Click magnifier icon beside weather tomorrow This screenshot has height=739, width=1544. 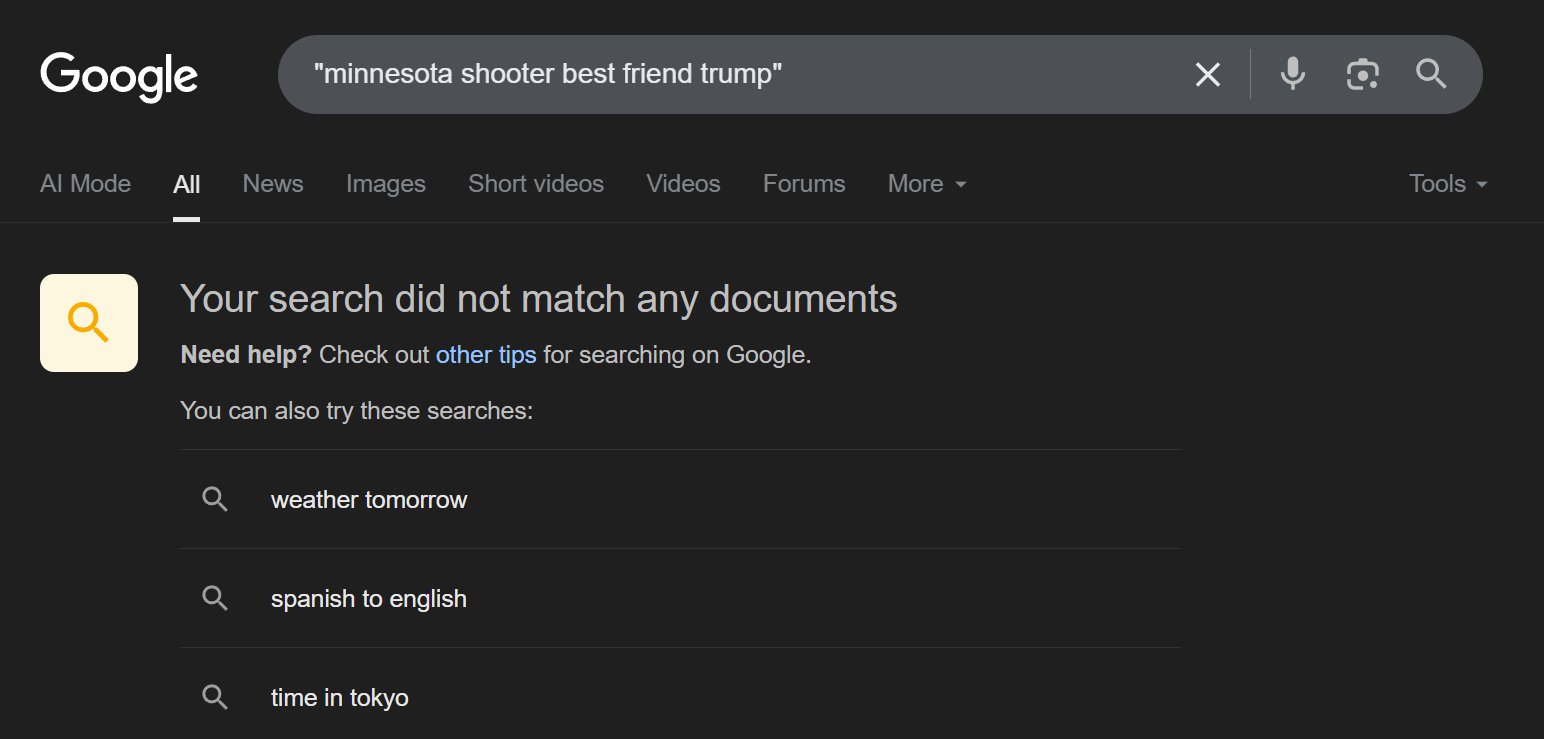[x=215, y=499]
